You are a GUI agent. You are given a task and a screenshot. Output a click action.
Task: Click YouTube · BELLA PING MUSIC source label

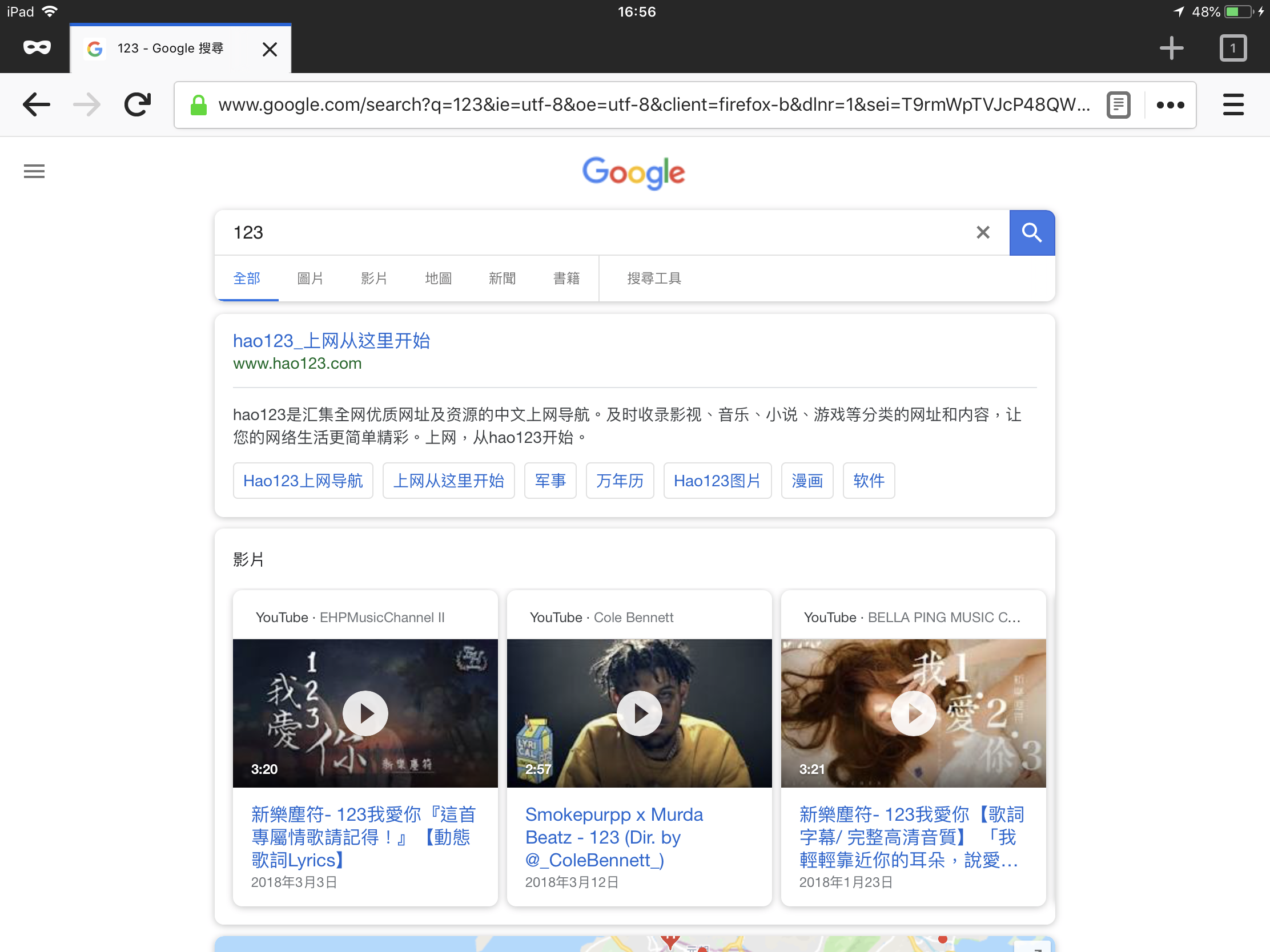point(912,618)
